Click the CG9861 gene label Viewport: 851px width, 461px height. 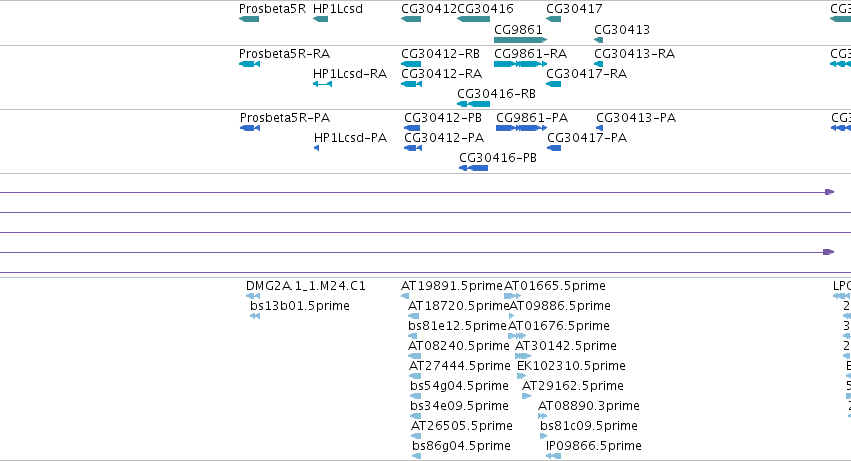coord(518,29)
